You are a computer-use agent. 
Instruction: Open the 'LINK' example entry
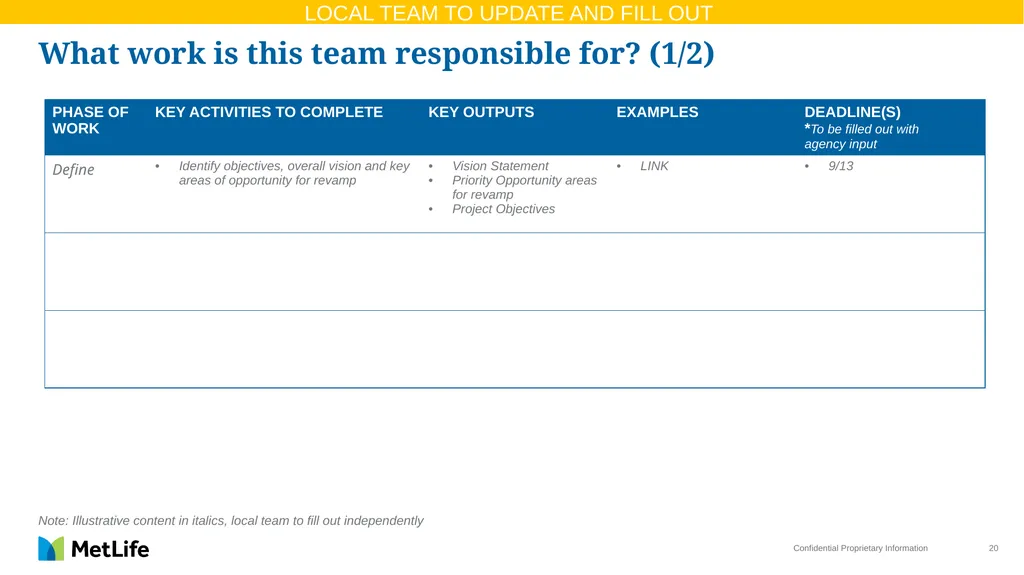(x=654, y=166)
